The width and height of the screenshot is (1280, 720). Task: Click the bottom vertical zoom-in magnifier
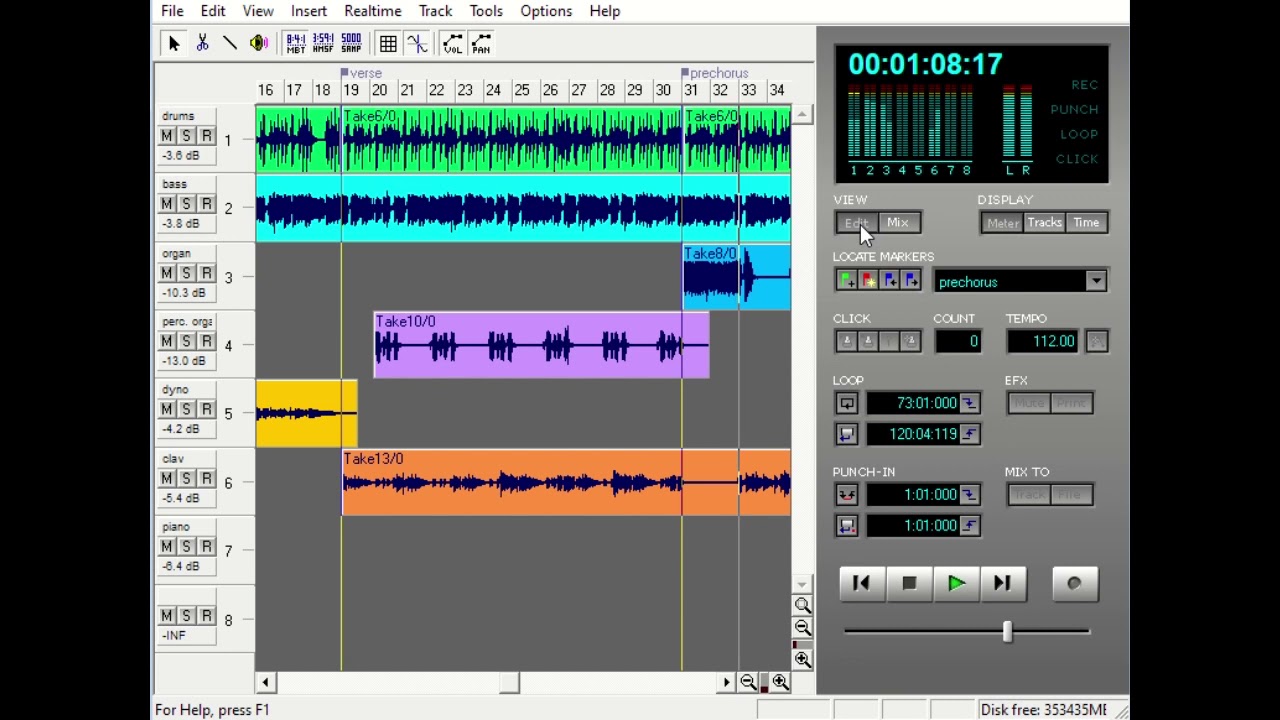[803, 659]
